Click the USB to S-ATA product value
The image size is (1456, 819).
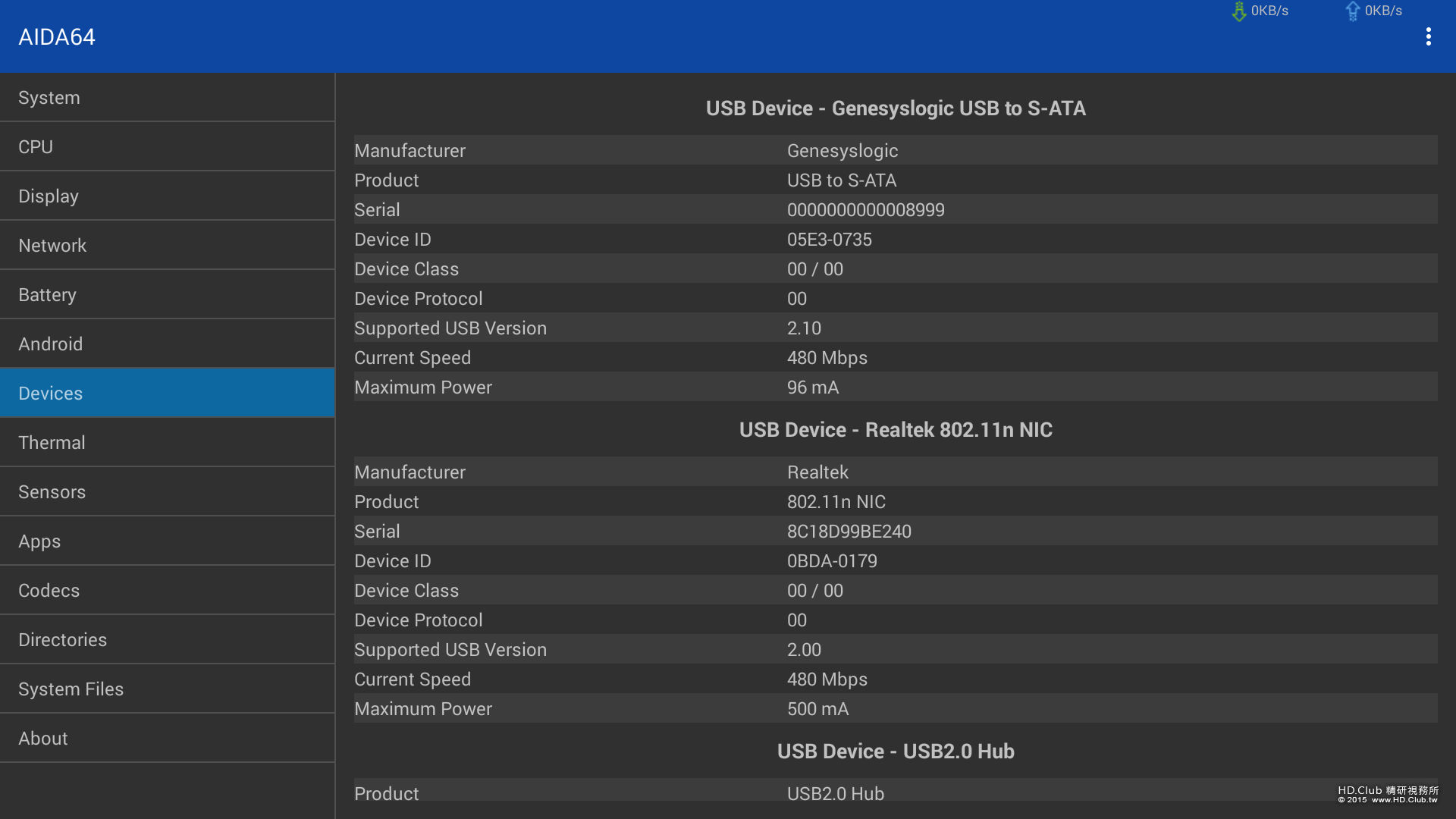click(842, 180)
